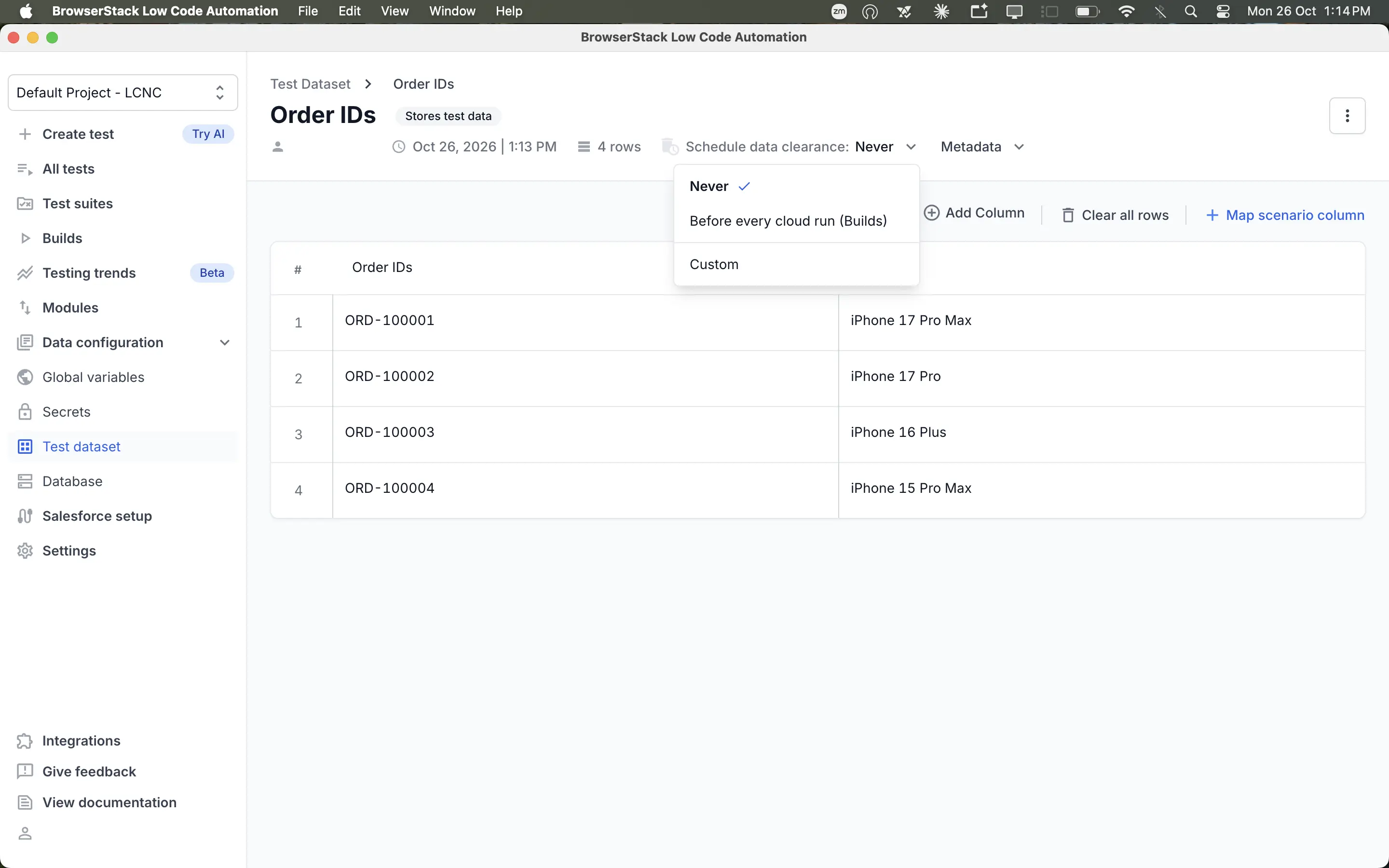This screenshot has width=1389, height=868.
Task: Open the three-dot more options menu
Action: point(1347,116)
